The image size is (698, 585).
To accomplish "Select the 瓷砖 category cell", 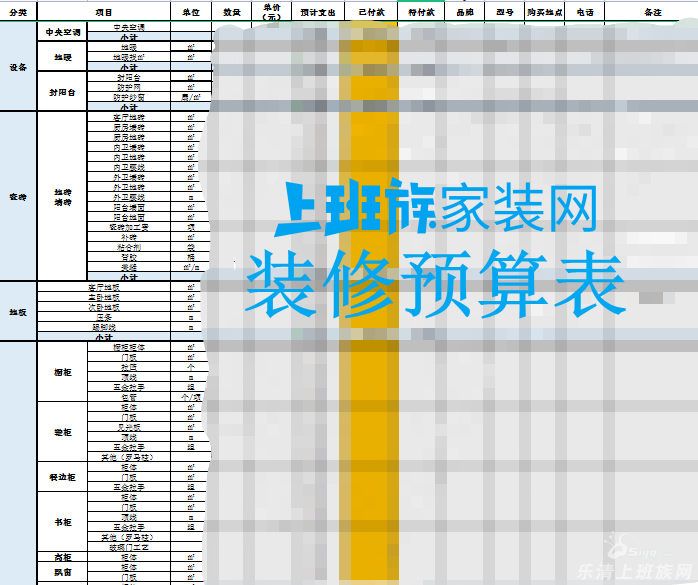I will coord(18,196).
